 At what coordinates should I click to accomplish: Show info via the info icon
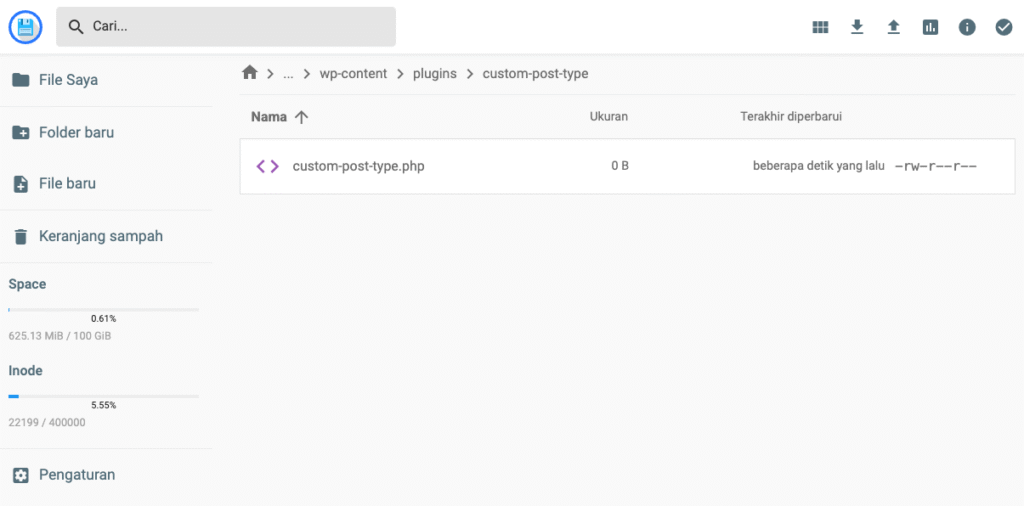pos(967,27)
